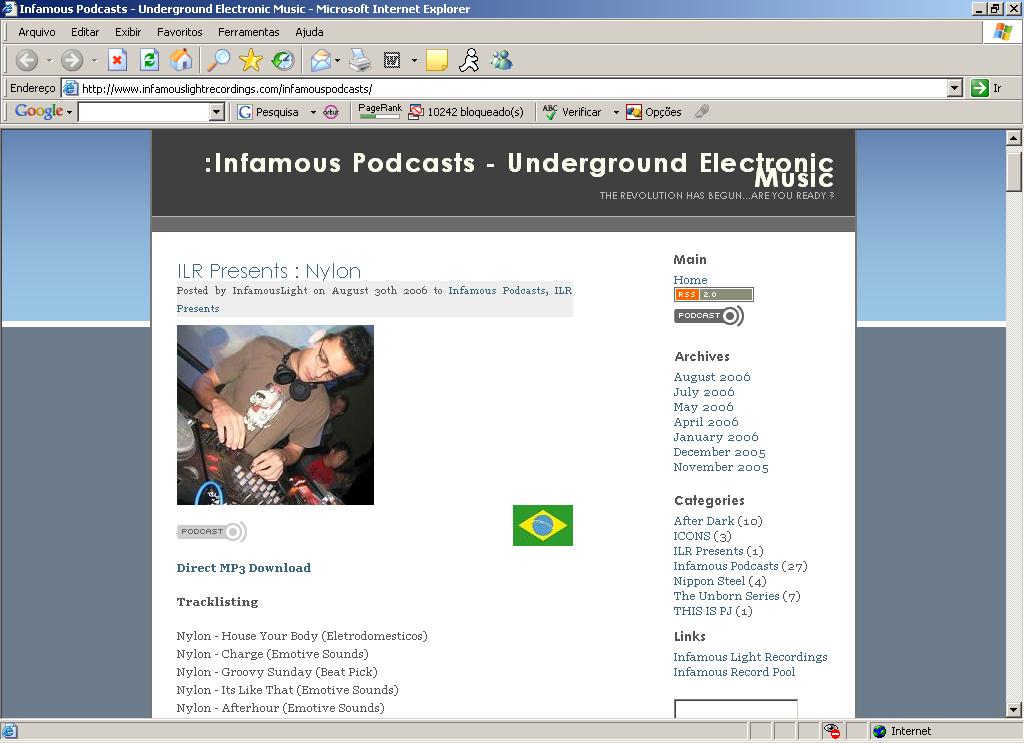Open Pesquisa search options dropdown arrow
1024x743 pixels.
coord(313,112)
